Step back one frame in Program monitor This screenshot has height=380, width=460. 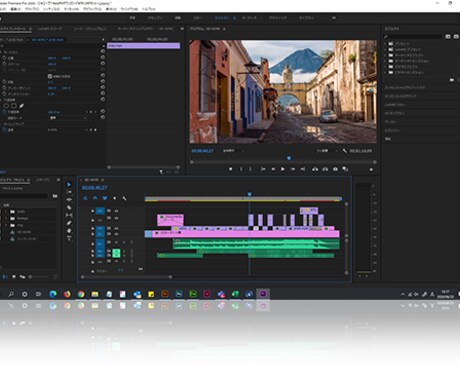coord(273,169)
